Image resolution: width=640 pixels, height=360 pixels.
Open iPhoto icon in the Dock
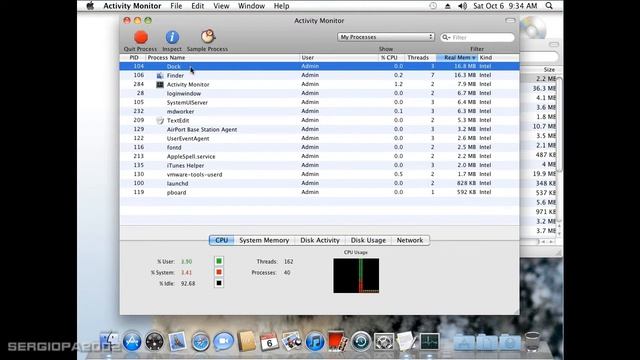coord(292,341)
